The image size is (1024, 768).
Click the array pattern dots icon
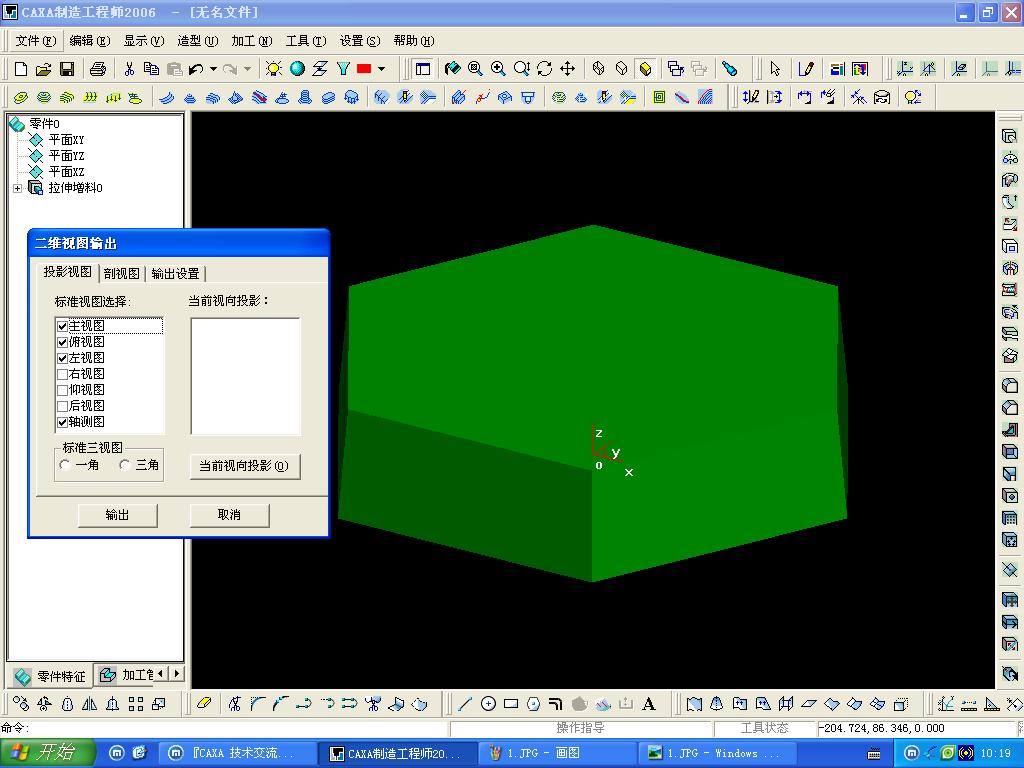pyautogui.click(x=136, y=703)
